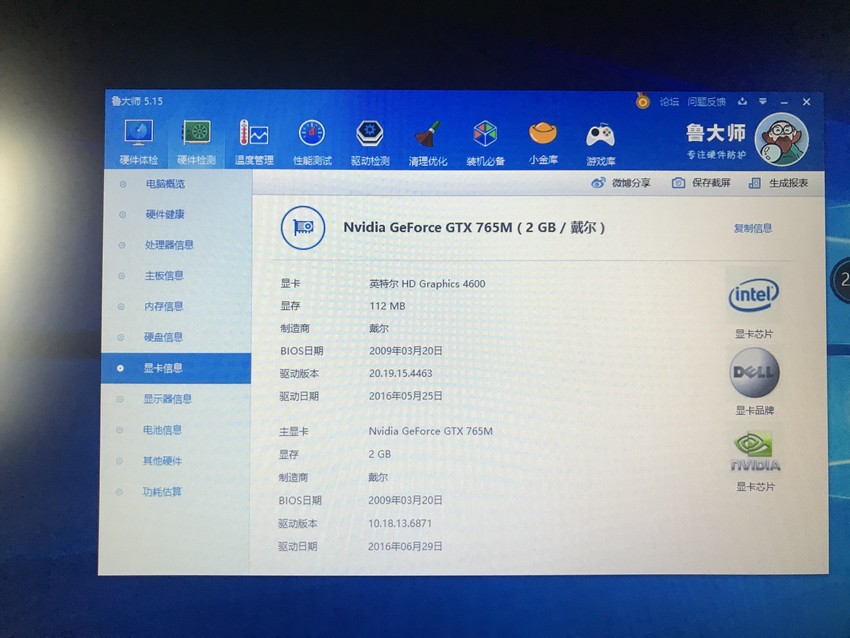Image resolution: width=850 pixels, height=638 pixels.
Task: Close the 鲁大师 window
Action: point(806,102)
